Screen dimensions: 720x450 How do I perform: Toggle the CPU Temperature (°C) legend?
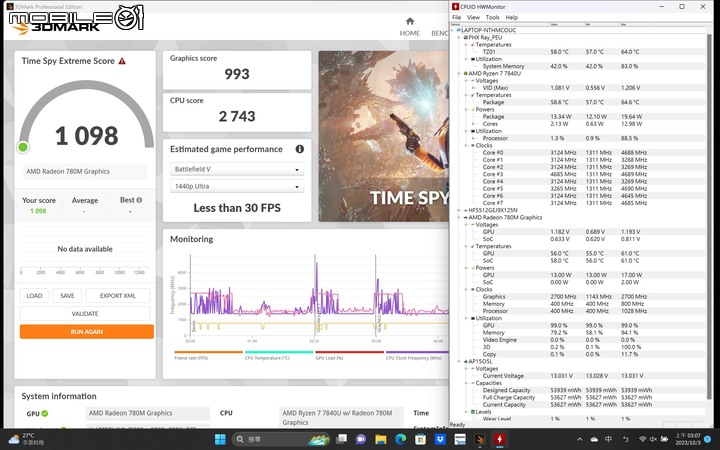[279, 355]
